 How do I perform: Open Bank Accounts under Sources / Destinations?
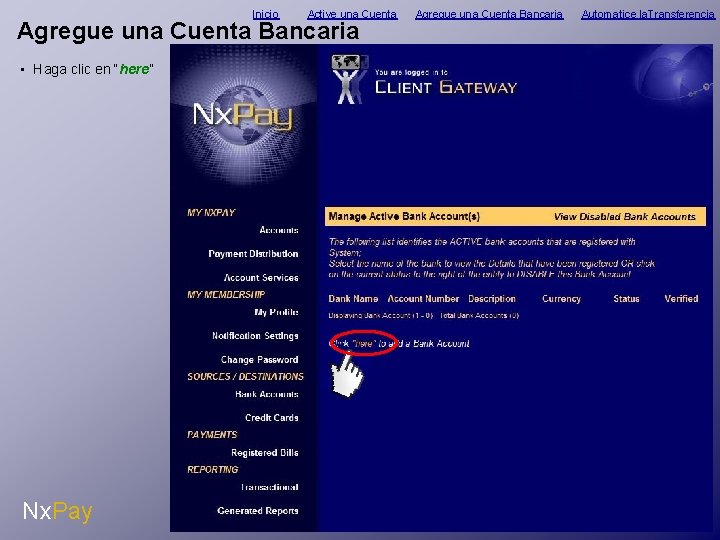point(267,394)
